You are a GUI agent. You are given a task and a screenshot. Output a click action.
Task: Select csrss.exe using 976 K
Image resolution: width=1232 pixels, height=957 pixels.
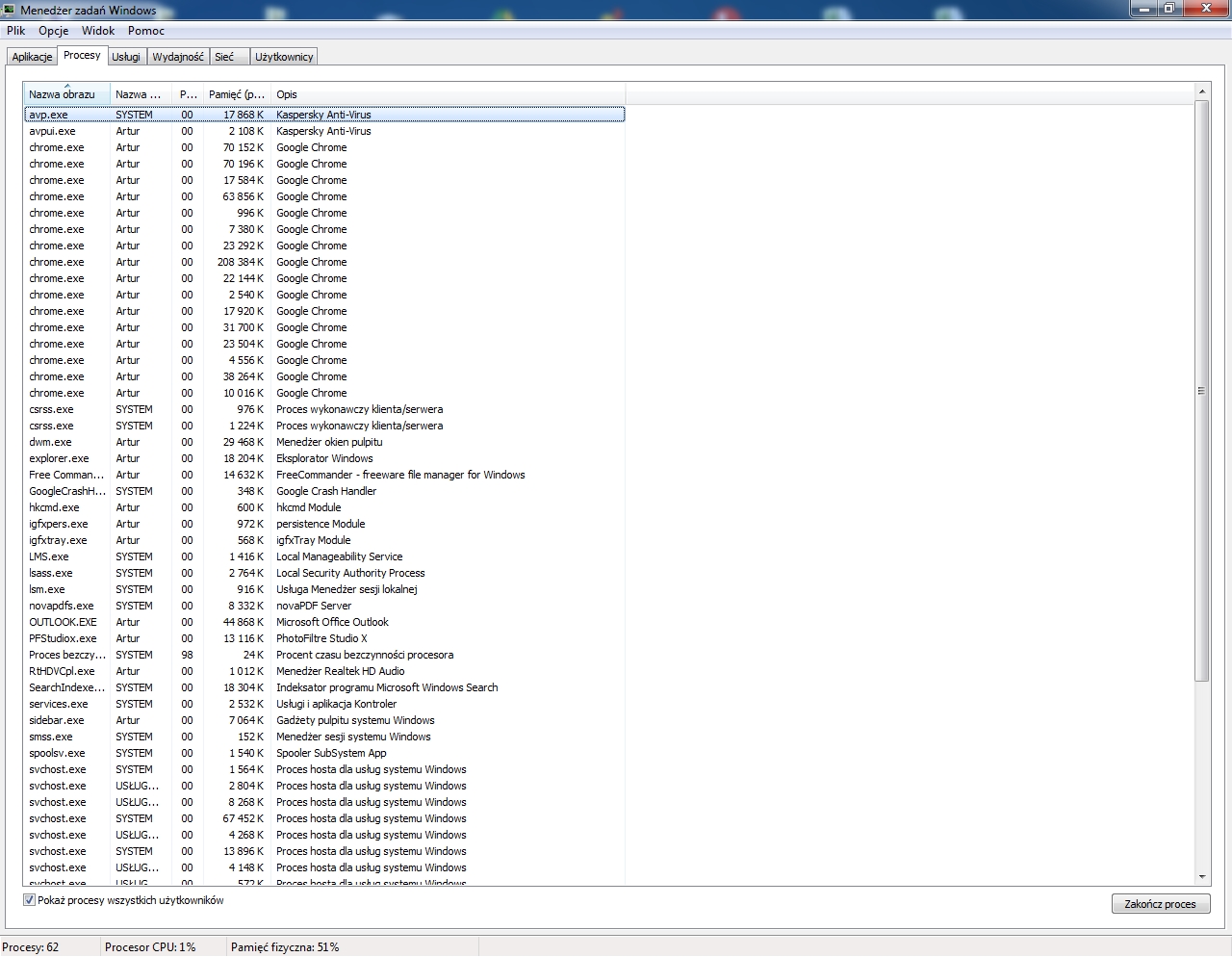[324, 409]
